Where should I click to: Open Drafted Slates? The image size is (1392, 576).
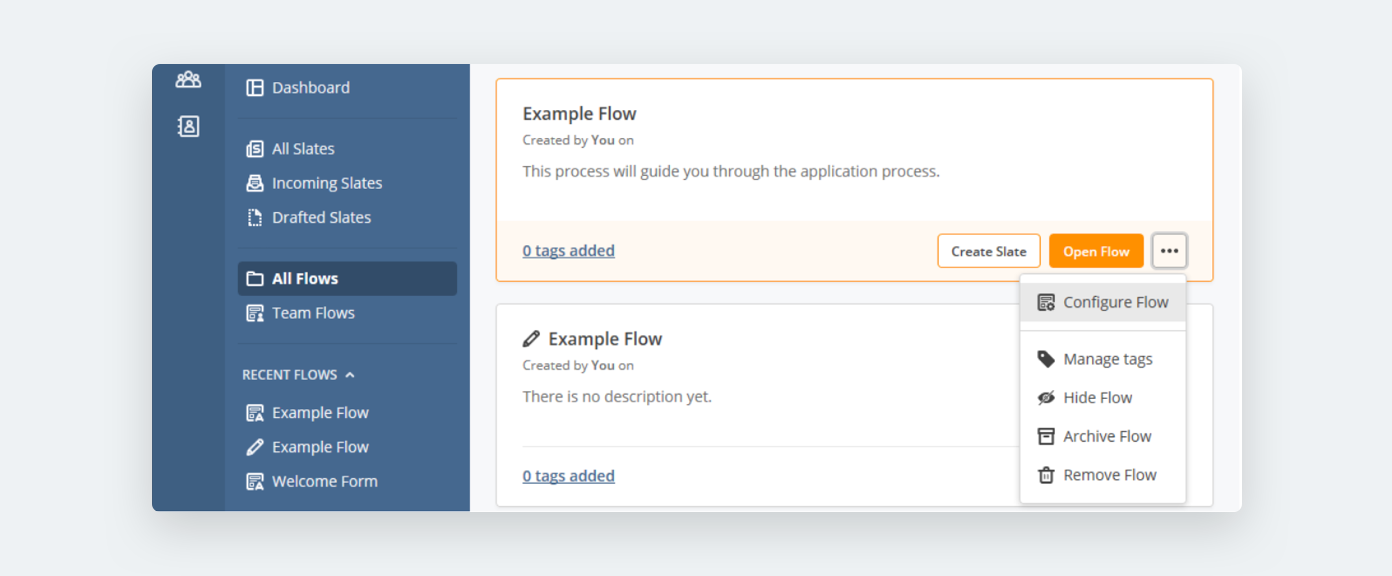[x=320, y=217]
